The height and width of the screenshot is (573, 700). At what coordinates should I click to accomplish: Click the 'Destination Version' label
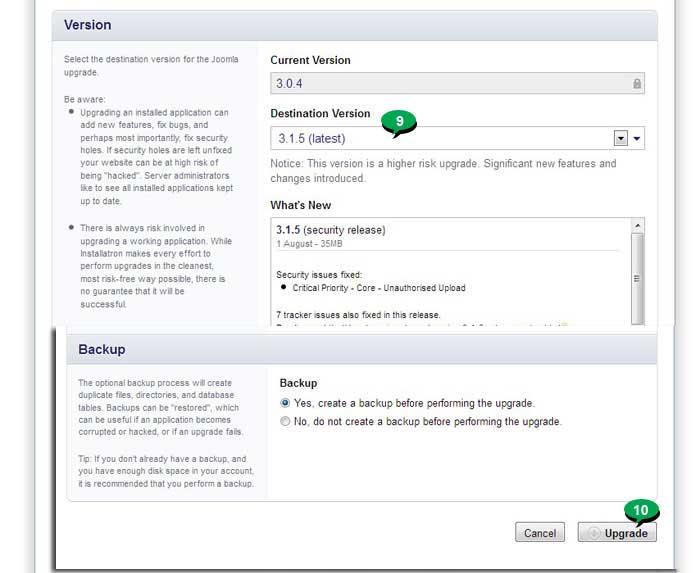[x=320, y=113]
